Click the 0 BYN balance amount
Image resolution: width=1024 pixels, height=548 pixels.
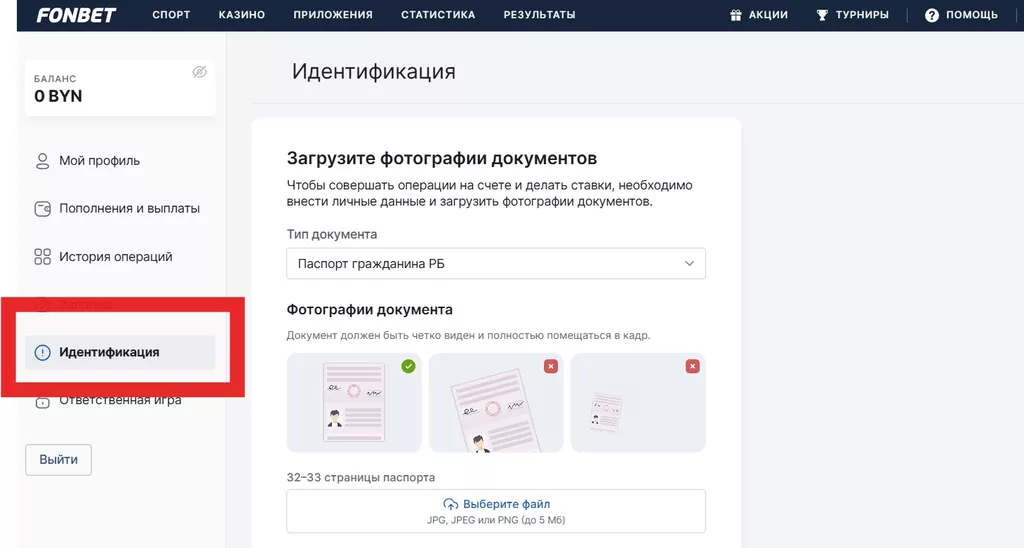point(58,96)
